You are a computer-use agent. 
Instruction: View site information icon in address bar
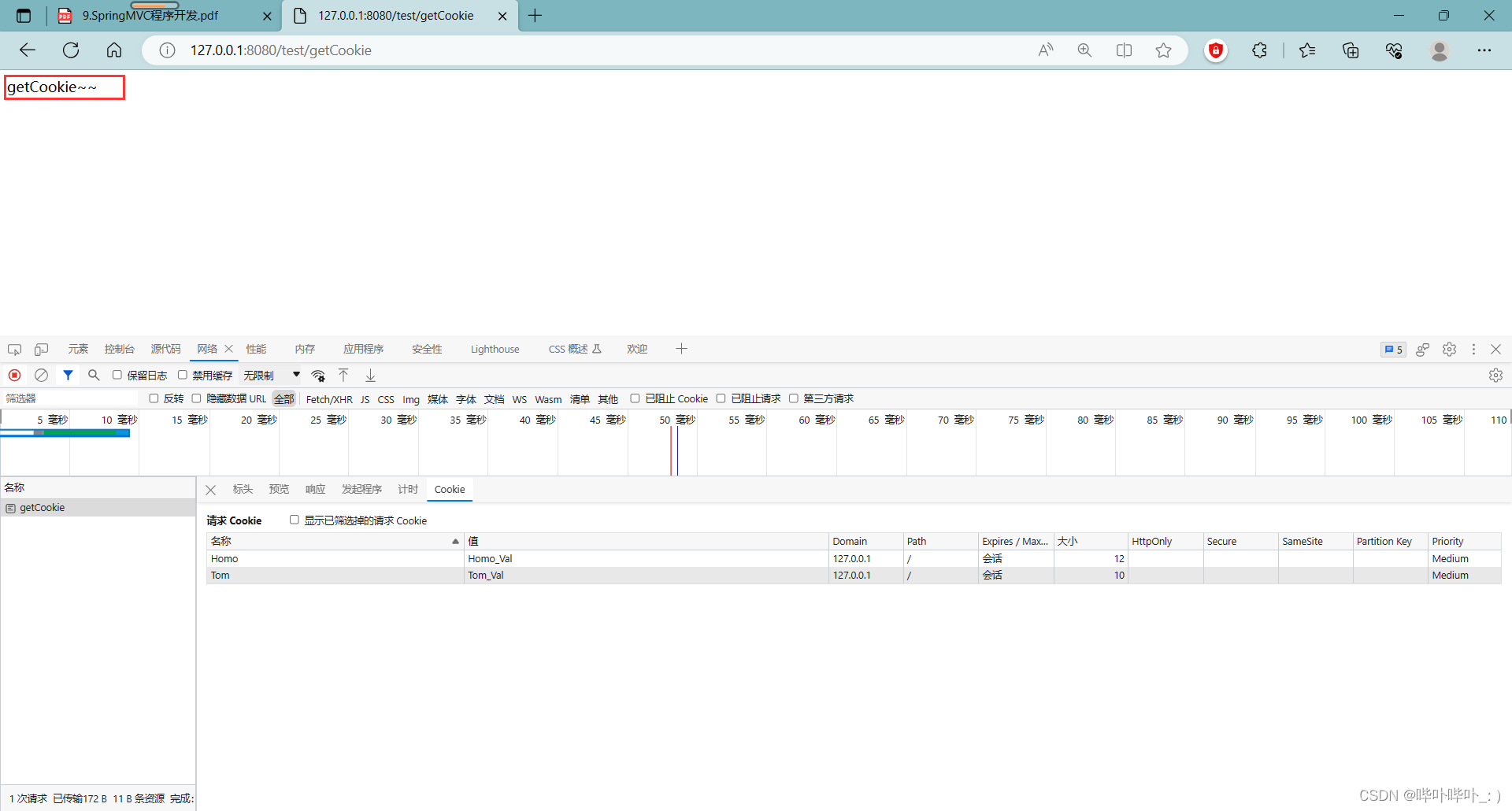click(167, 50)
